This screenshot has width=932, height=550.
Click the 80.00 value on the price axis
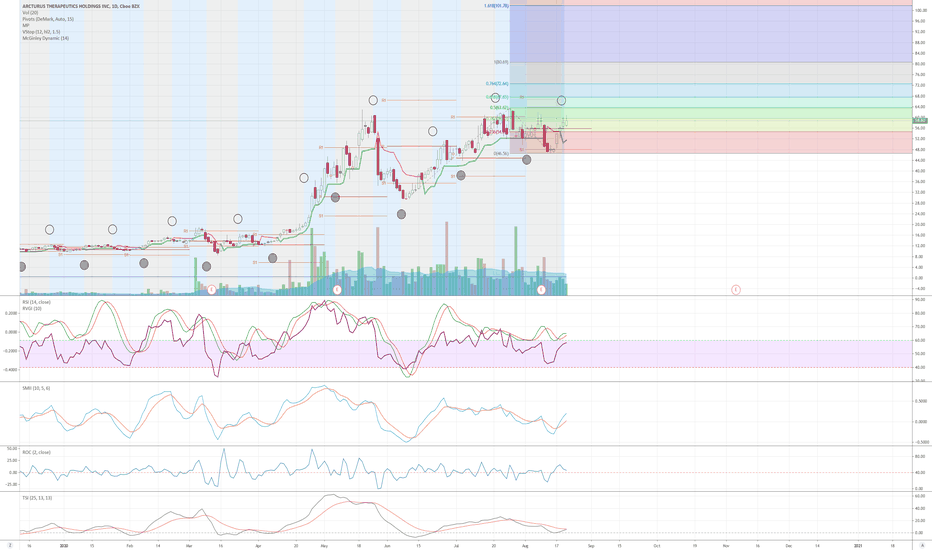pos(920,64)
